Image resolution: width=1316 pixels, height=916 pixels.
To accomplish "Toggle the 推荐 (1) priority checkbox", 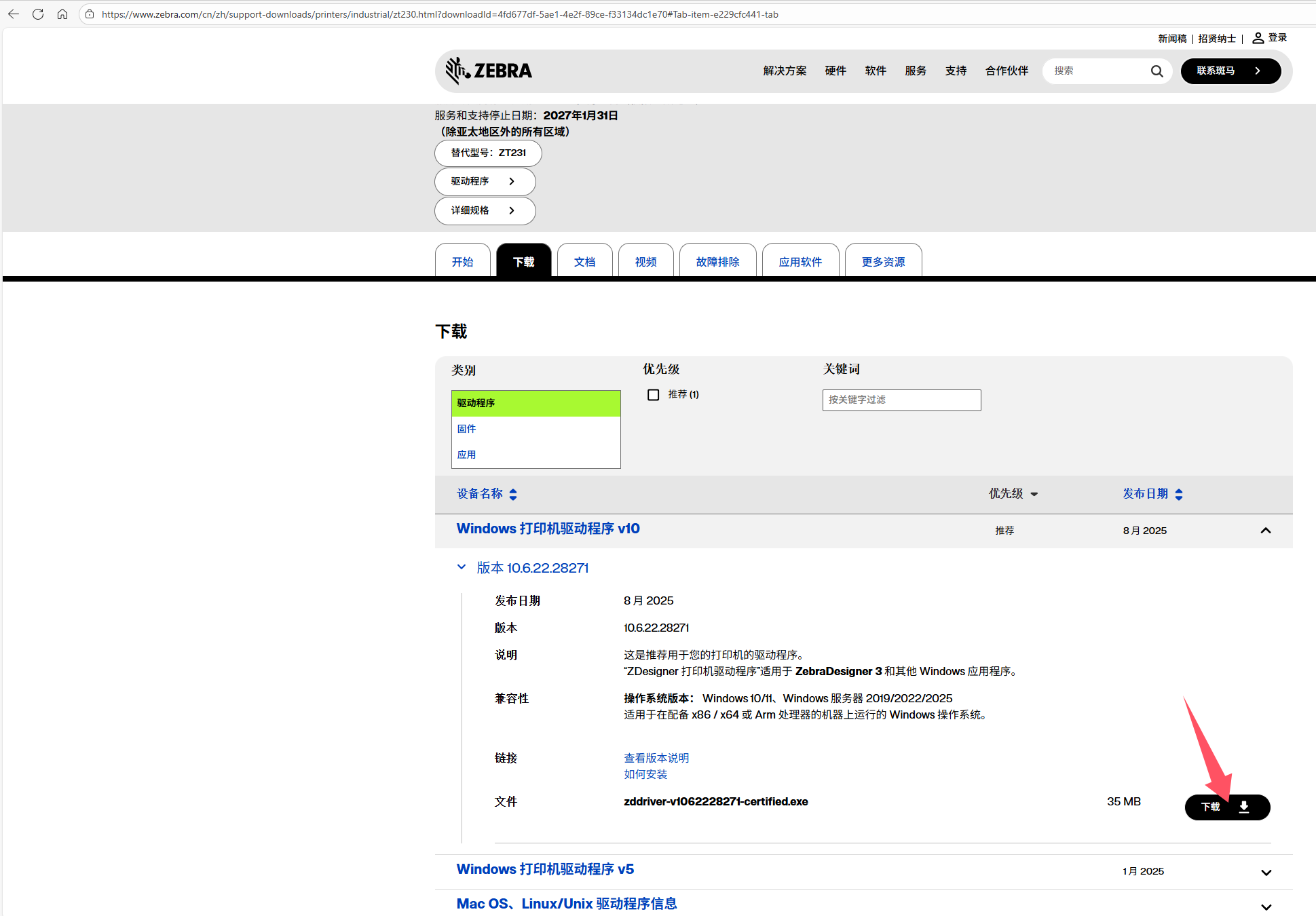I will point(654,395).
